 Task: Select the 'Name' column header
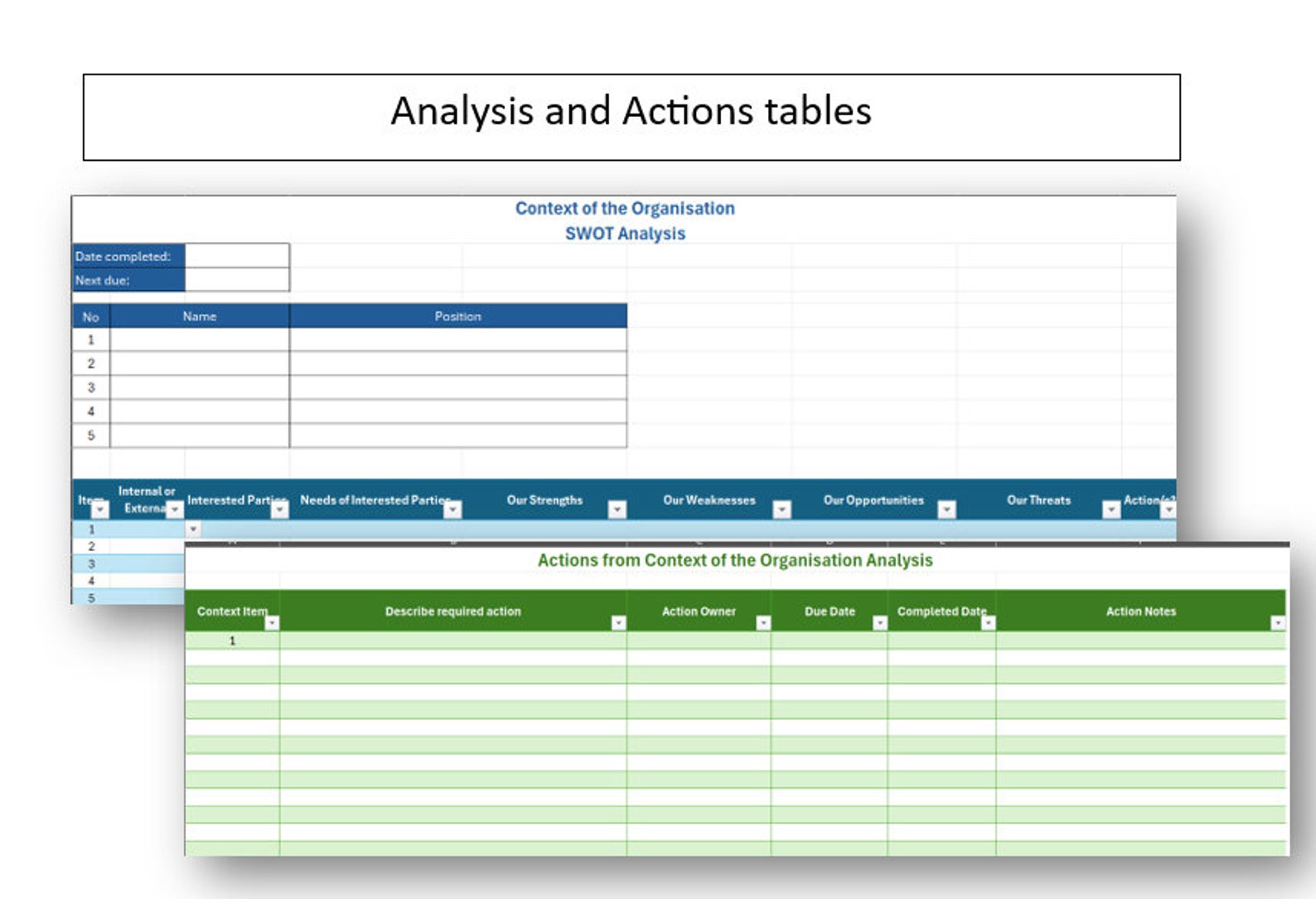tap(200, 317)
